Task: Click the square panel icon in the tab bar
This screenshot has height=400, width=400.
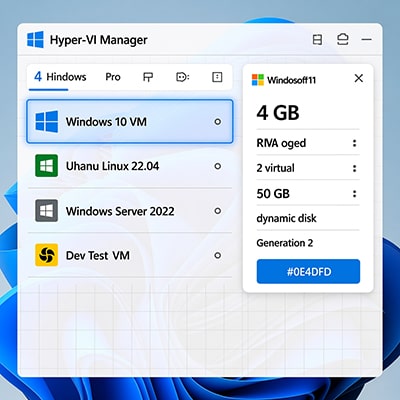Action: [217, 77]
